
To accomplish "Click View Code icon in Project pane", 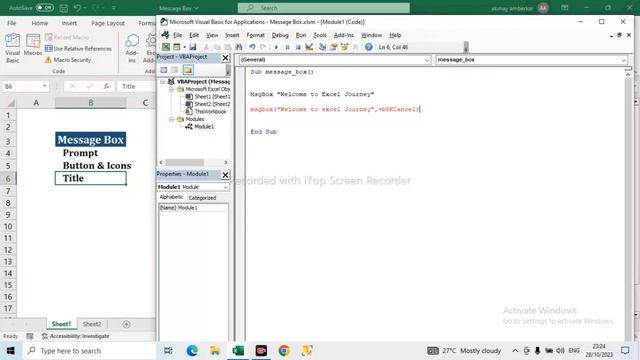I will (164, 70).
